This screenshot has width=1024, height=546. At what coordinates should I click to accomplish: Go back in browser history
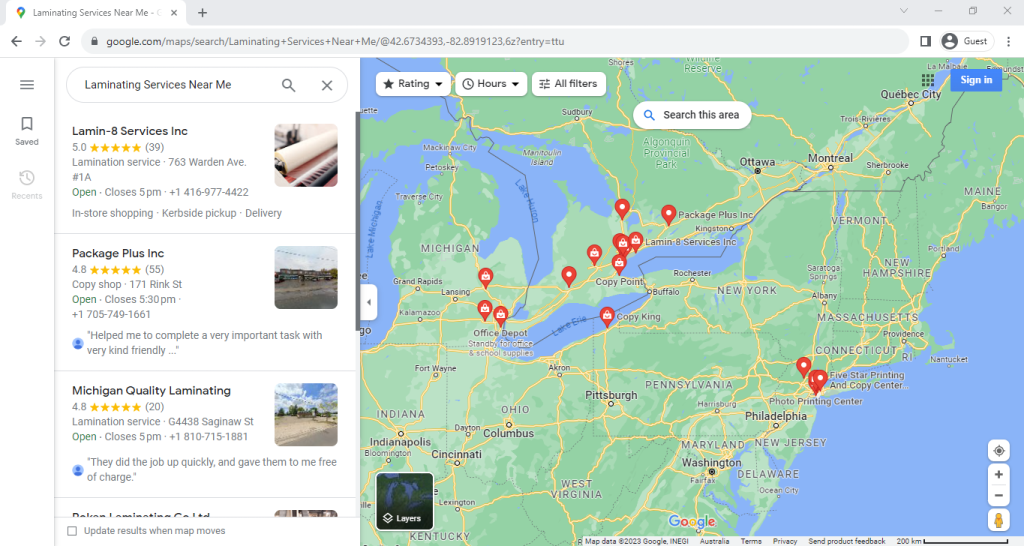point(16,41)
